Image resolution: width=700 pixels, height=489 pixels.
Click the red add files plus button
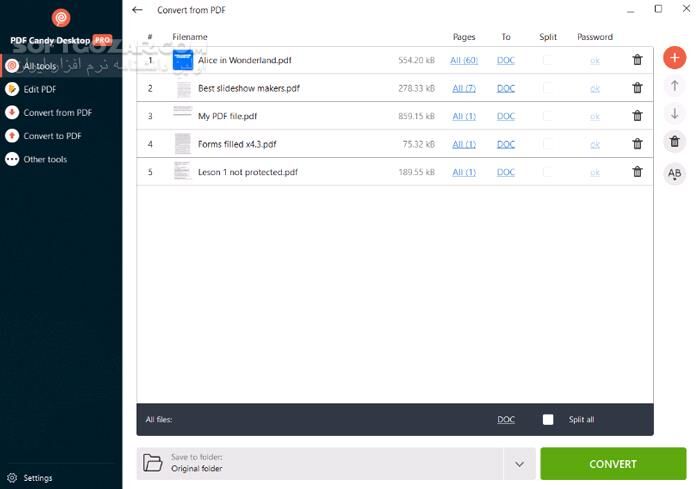675,58
